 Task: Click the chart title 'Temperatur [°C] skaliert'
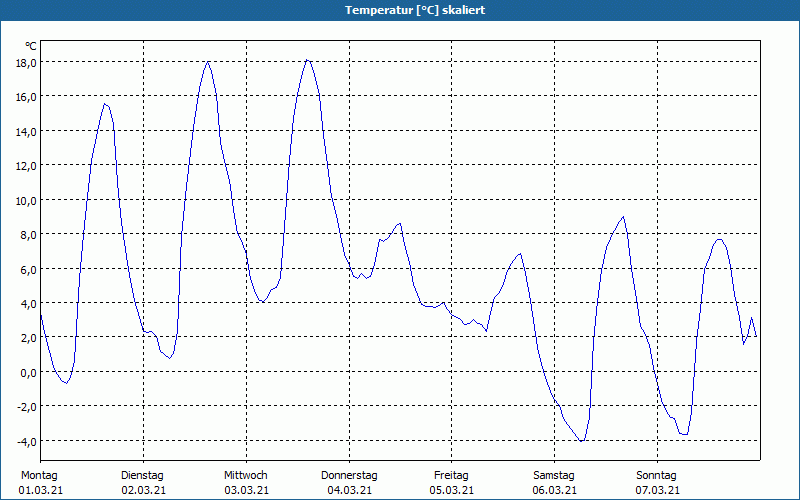400,10
